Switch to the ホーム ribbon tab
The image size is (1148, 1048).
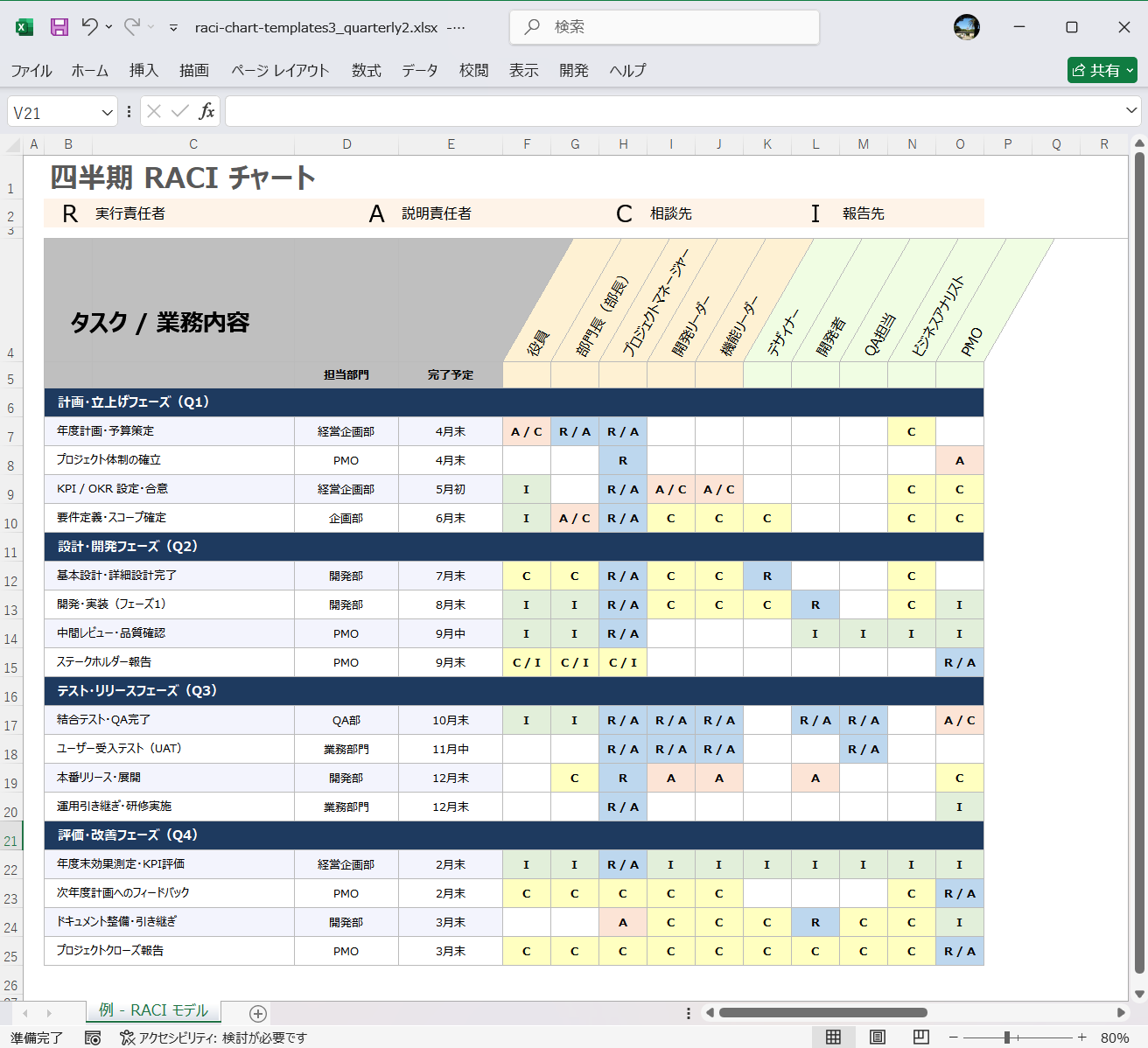click(x=90, y=71)
